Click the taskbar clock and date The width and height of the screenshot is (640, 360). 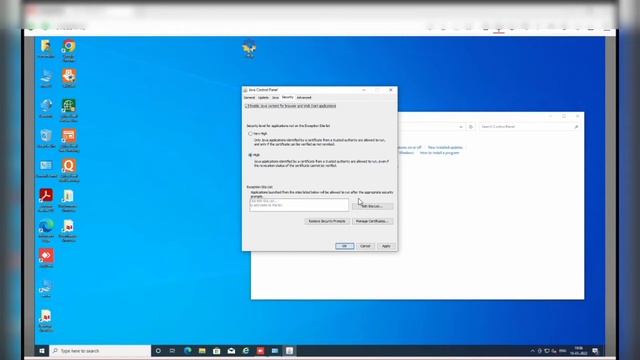[578, 351]
